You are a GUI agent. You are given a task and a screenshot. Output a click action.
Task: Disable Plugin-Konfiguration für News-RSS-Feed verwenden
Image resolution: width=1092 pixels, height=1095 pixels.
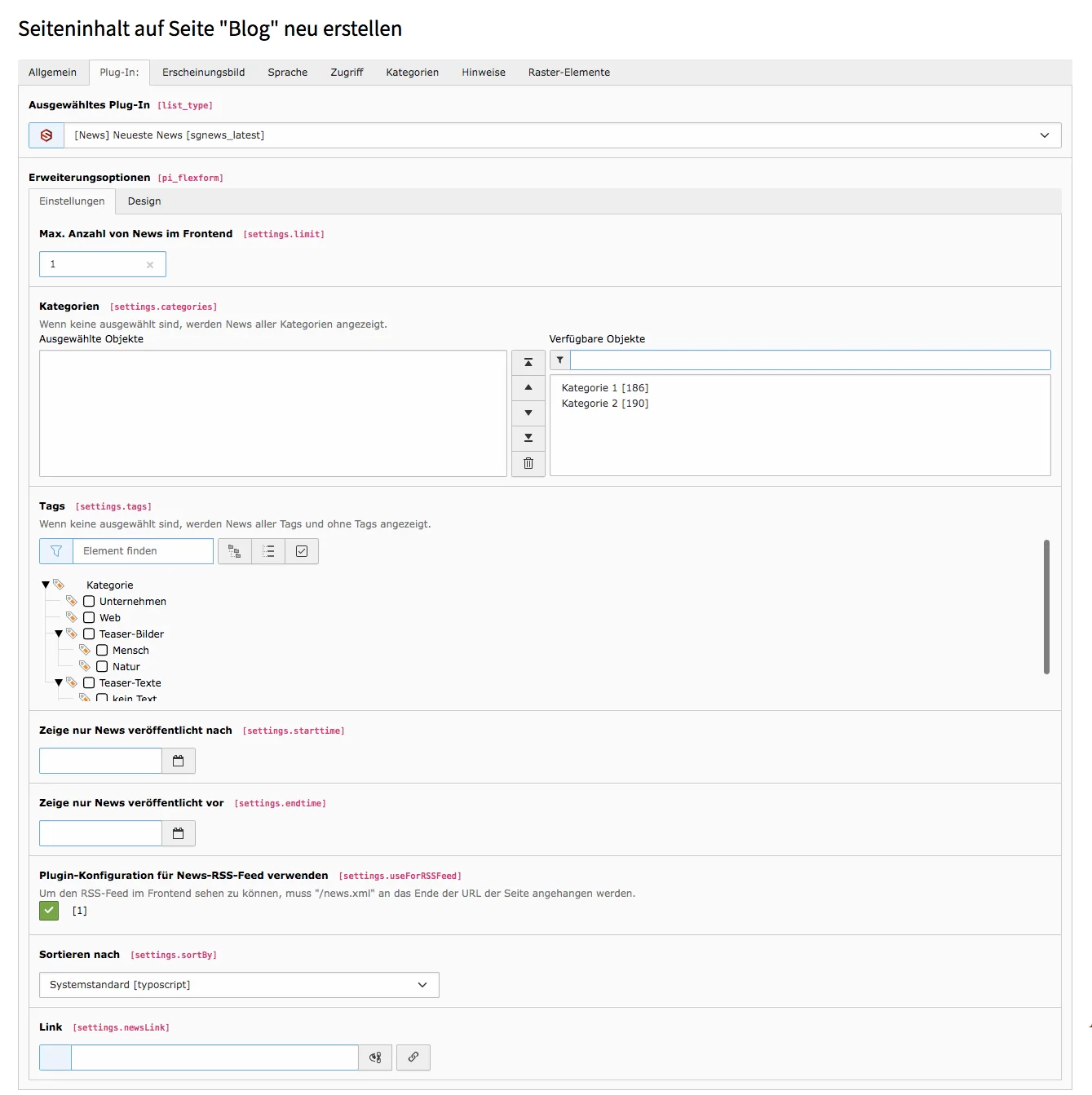tap(49, 911)
